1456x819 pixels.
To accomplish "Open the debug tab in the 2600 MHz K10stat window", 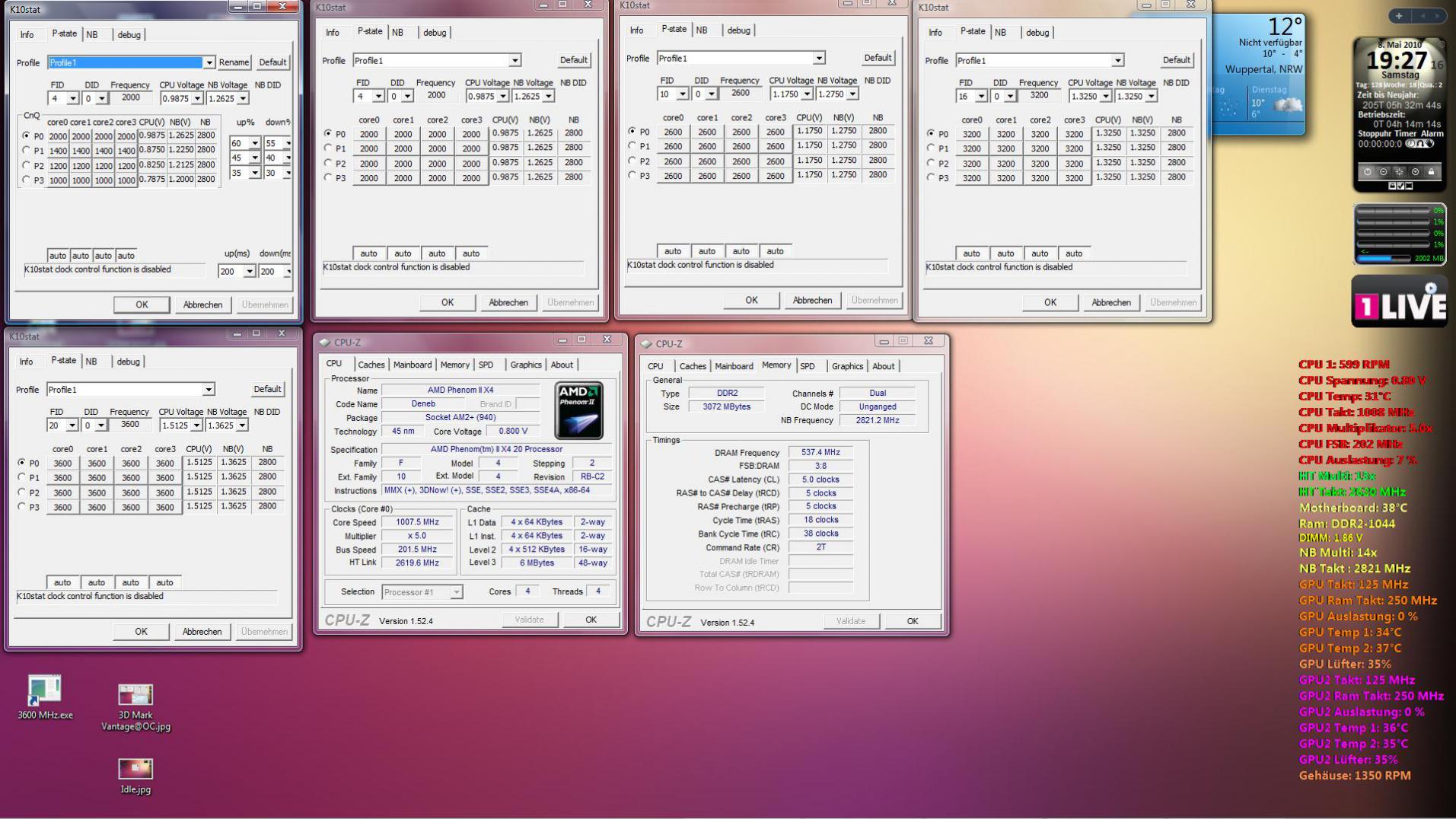I will 738,30.
